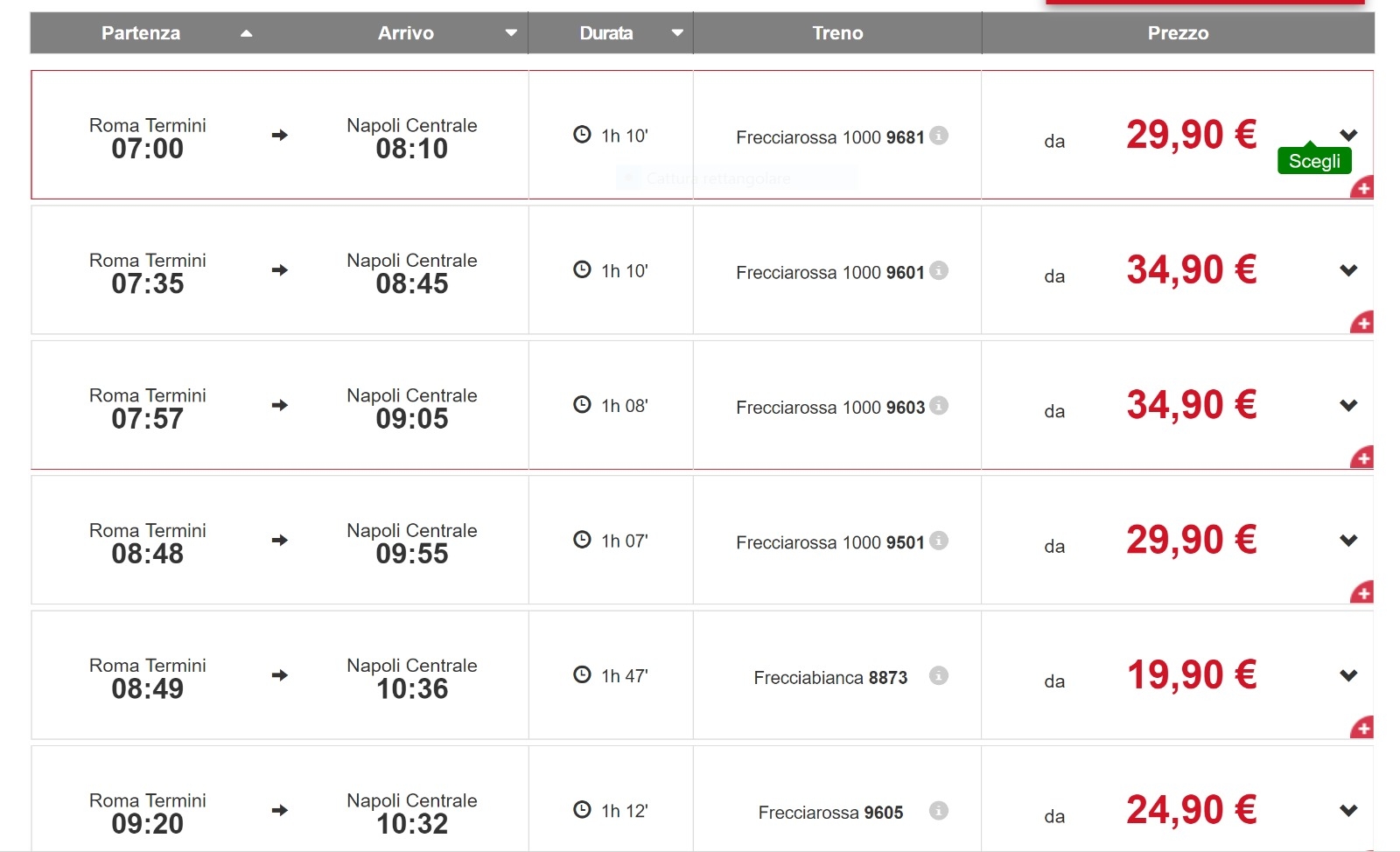Click train name Frecciarossa 1000 9601

coord(830,272)
